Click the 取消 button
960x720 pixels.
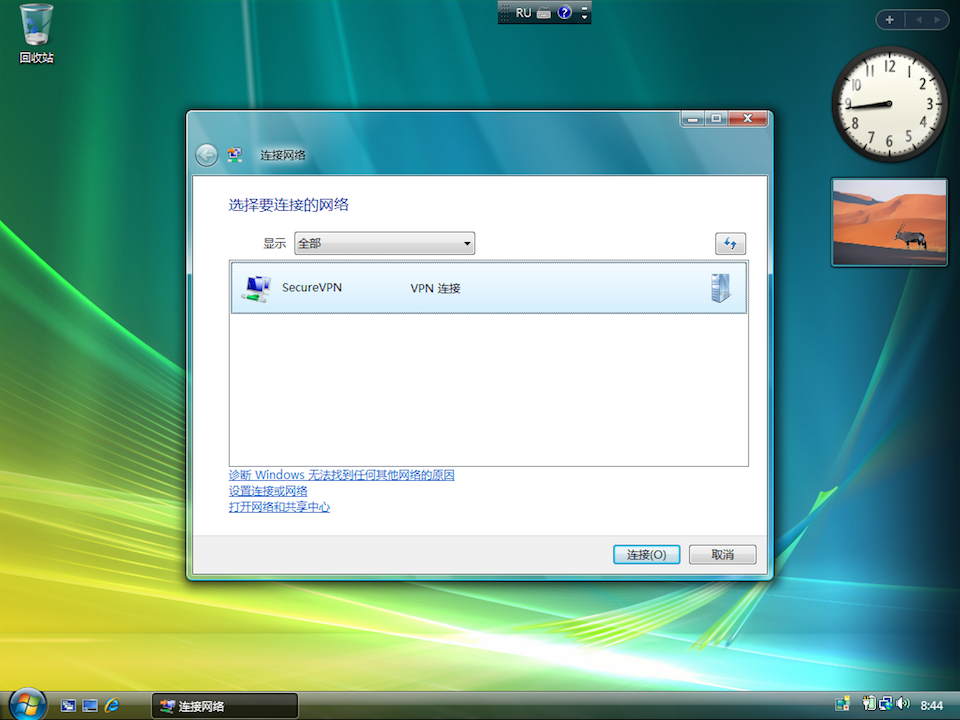coord(722,555)
